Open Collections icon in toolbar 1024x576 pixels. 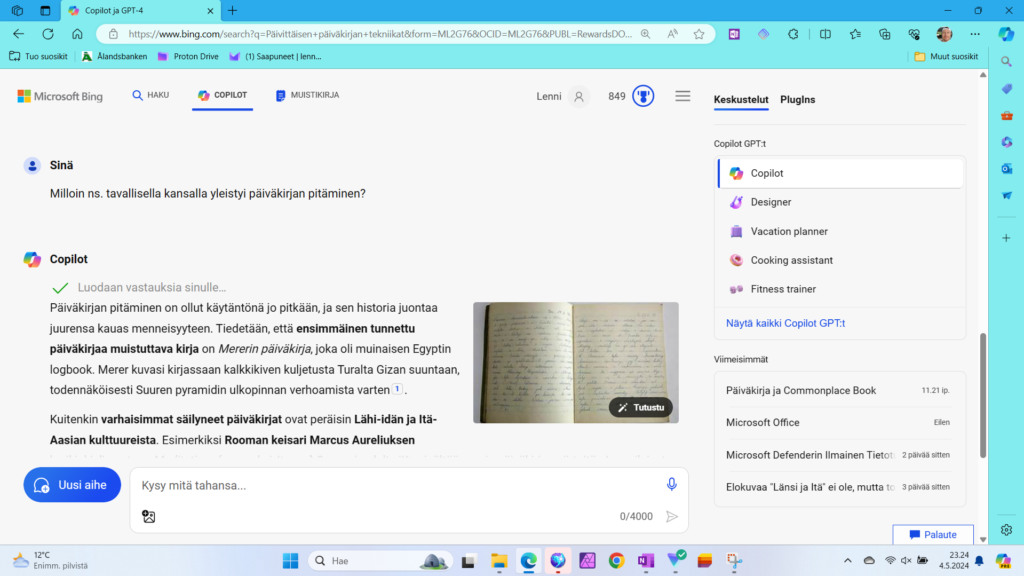(x=884, y=34)
